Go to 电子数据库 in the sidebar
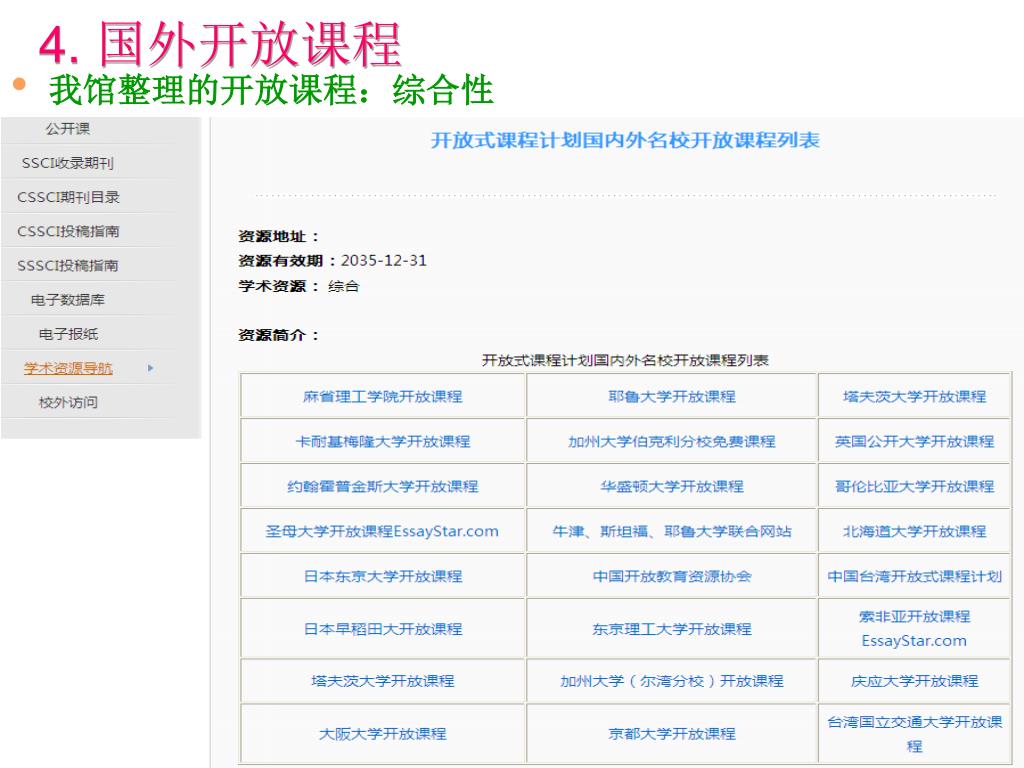This screenshot has height=768, width=1024. tap(68, 300)
